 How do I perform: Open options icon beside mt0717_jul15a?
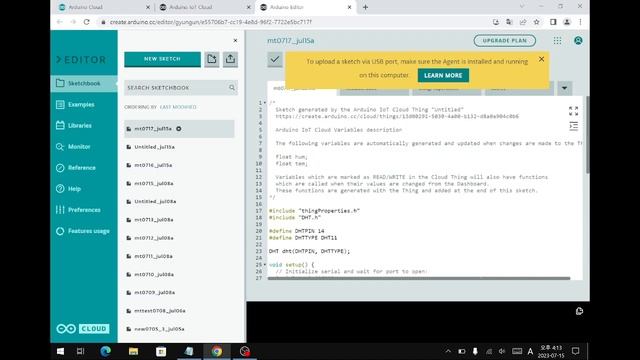179,129
